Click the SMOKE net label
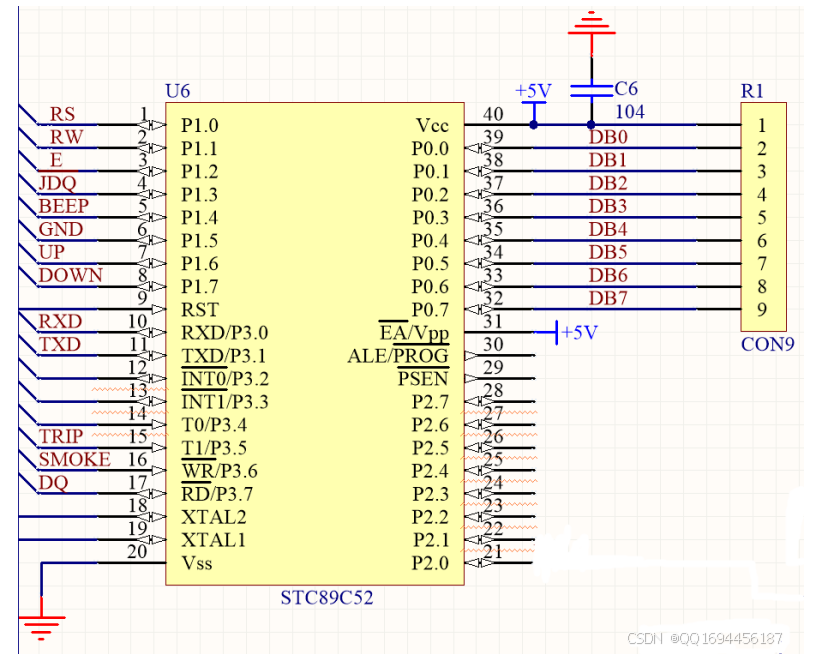The width and height of the screenshot is (813, 654). coord(75,459)
